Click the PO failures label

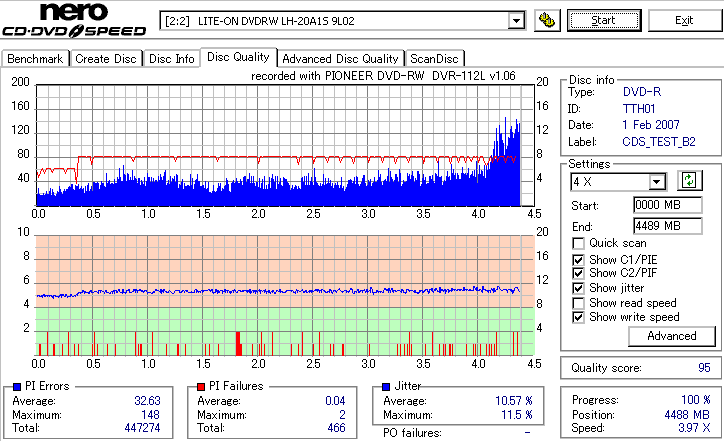point(412,433)
